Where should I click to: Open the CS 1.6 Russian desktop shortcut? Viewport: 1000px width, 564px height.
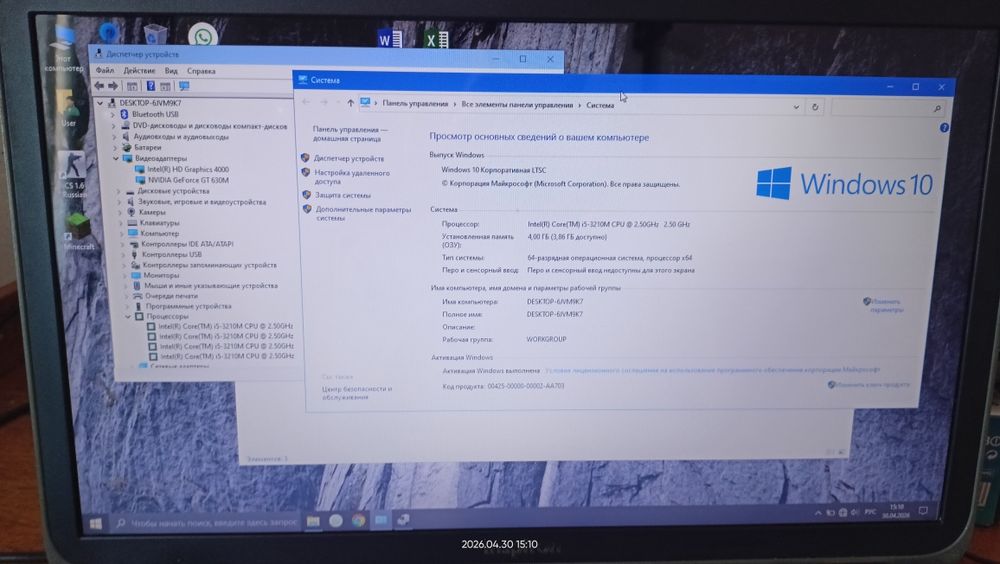pos(73,175)
